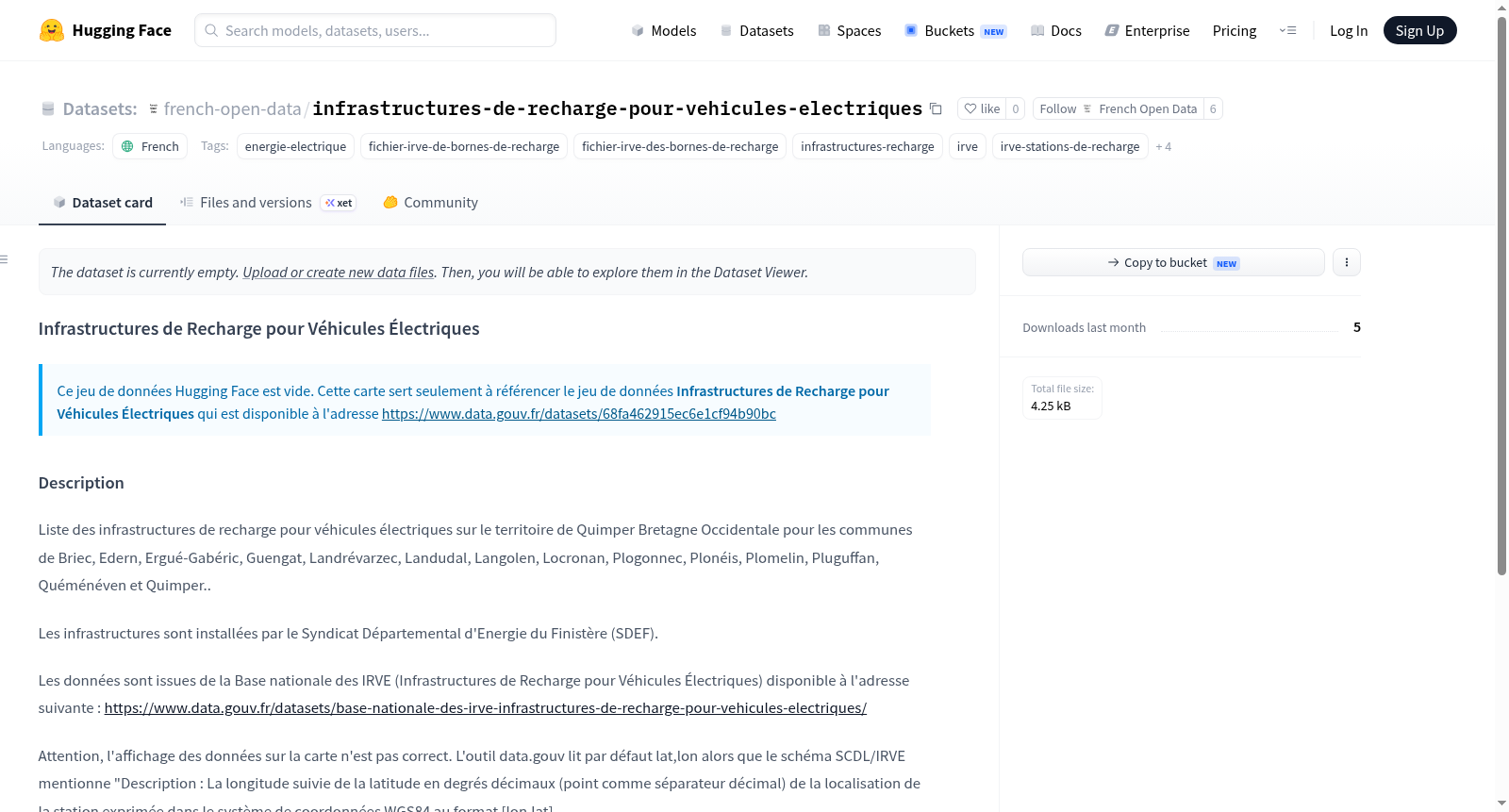
Task: Open Docs from the top navigation
Action: pos(1056,30)
